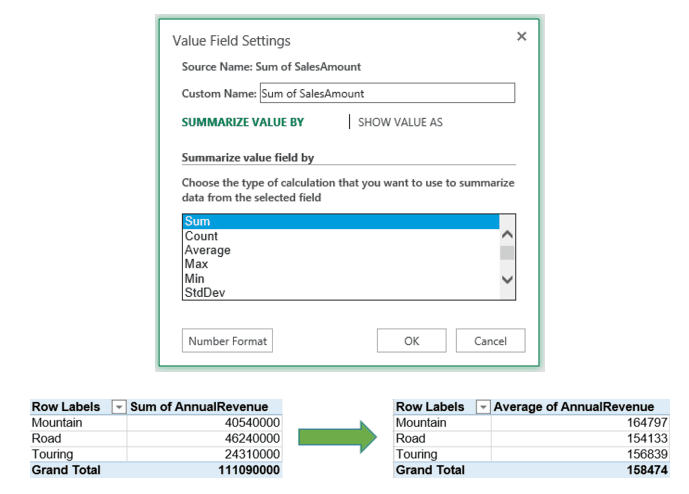Viewport: 689px width, 494px height.
Task: Open Row Labels filter in Sum table
Action: (x=119, y=407)
